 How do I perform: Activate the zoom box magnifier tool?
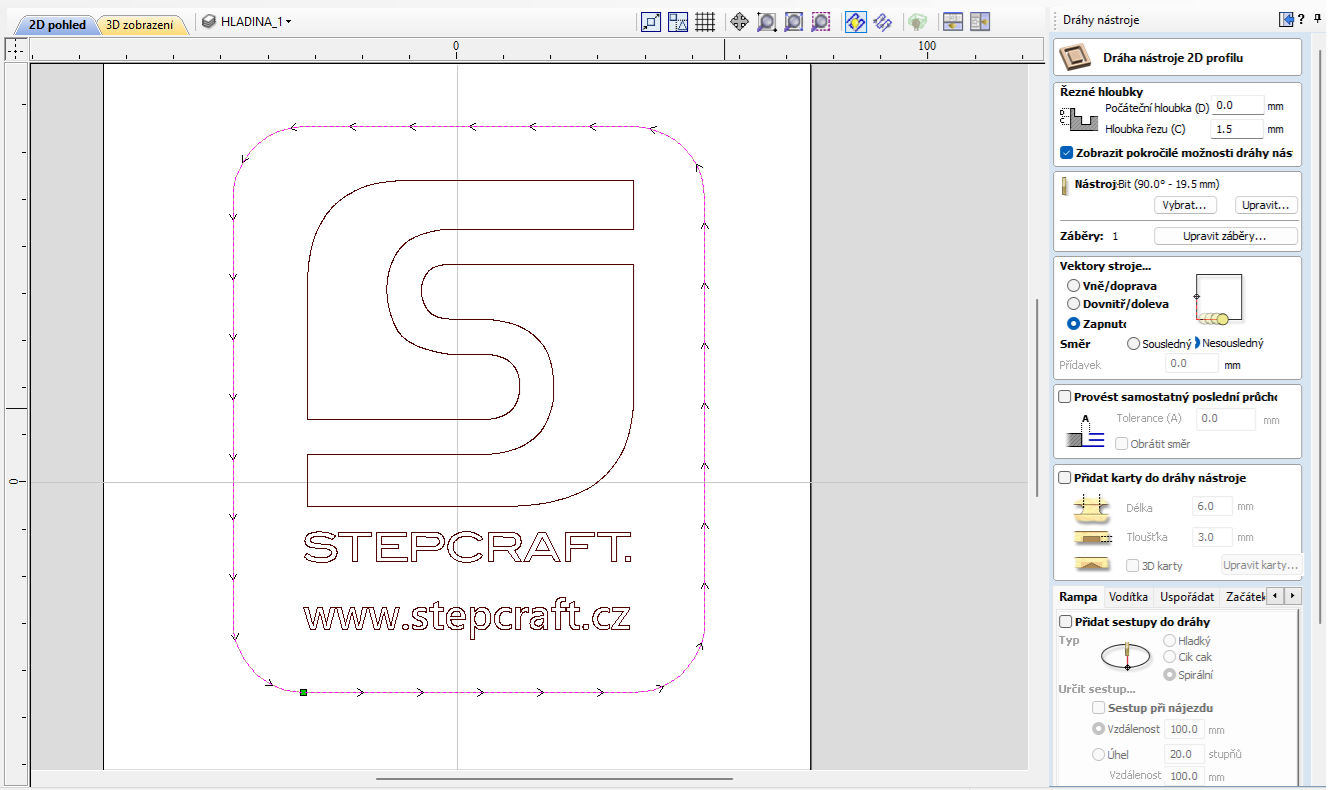pyautogui.click(x=767, y=21)
